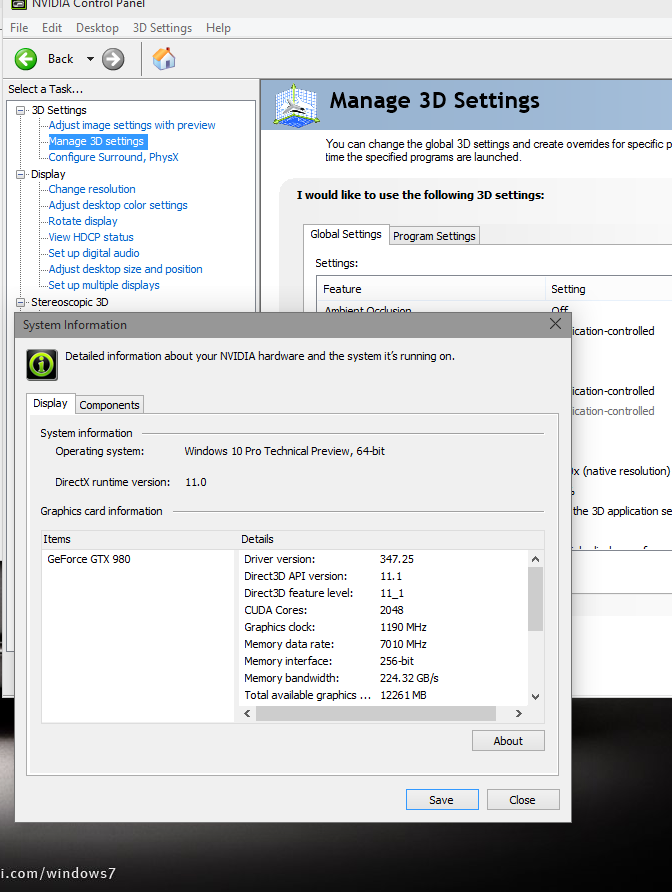Click the DirectX runtime version value 11.0
Image resolution: width=672 pixels, height=892 pixels.
[x=196, y=482]
